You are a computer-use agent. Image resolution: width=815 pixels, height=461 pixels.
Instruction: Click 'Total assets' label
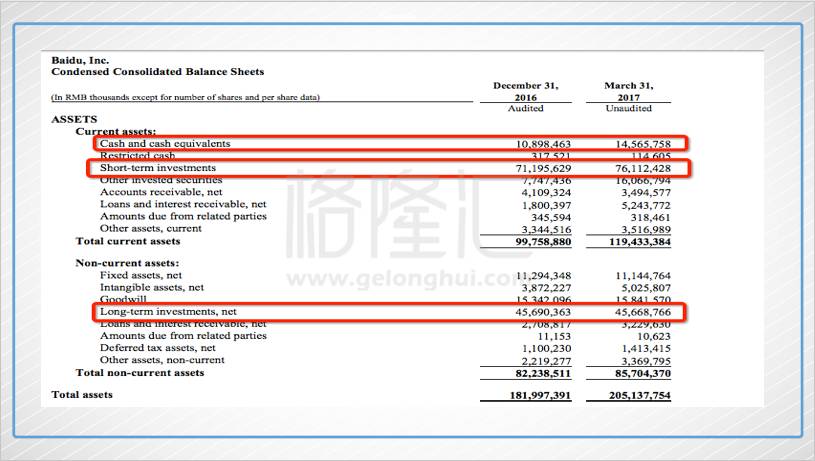(x=82, y=395)
